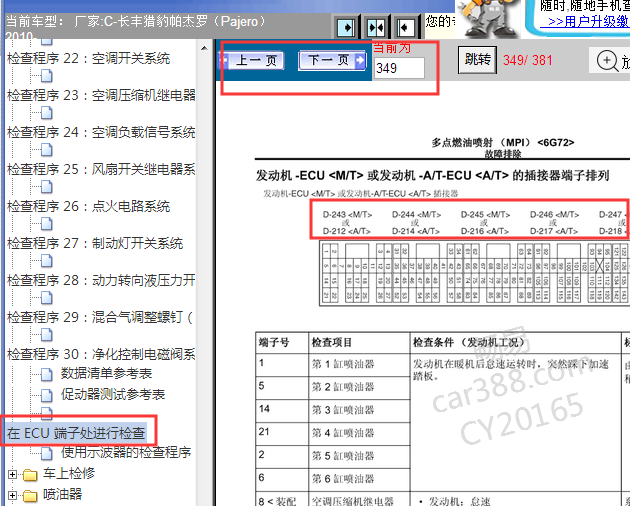Select 检查程序 29：混合气调整螺钉
Viewport: 630px width, 506px height.
[x=100, y=317]
